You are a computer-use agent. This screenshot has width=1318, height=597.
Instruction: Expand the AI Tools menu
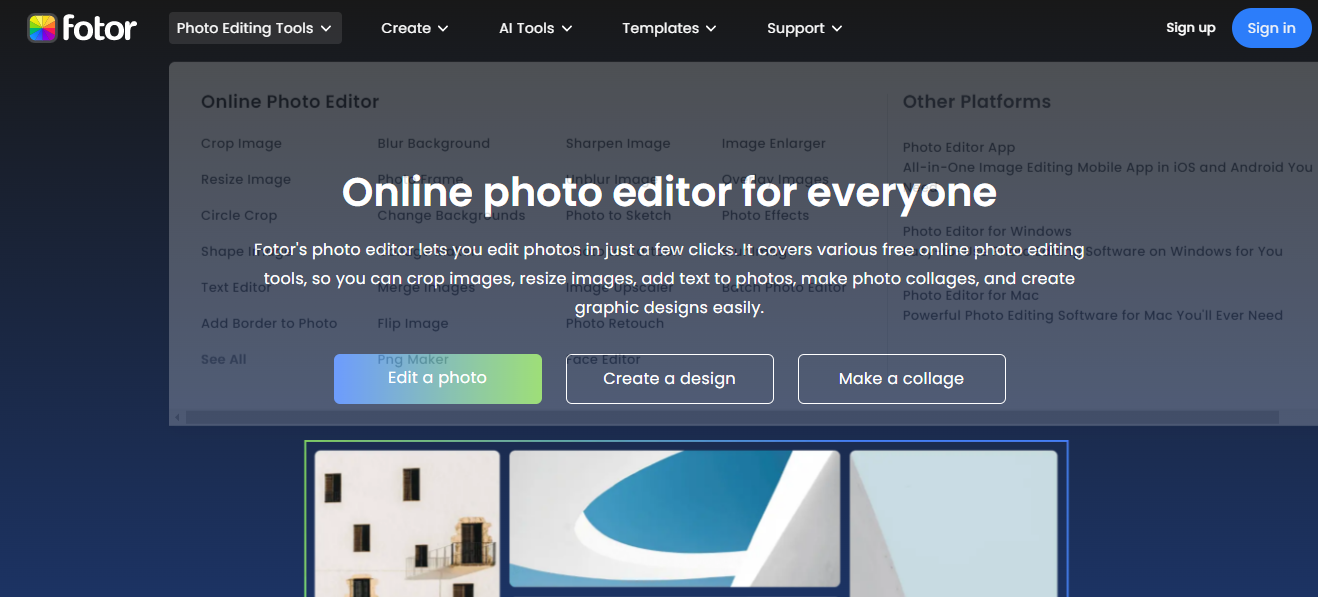click(535, 28)
